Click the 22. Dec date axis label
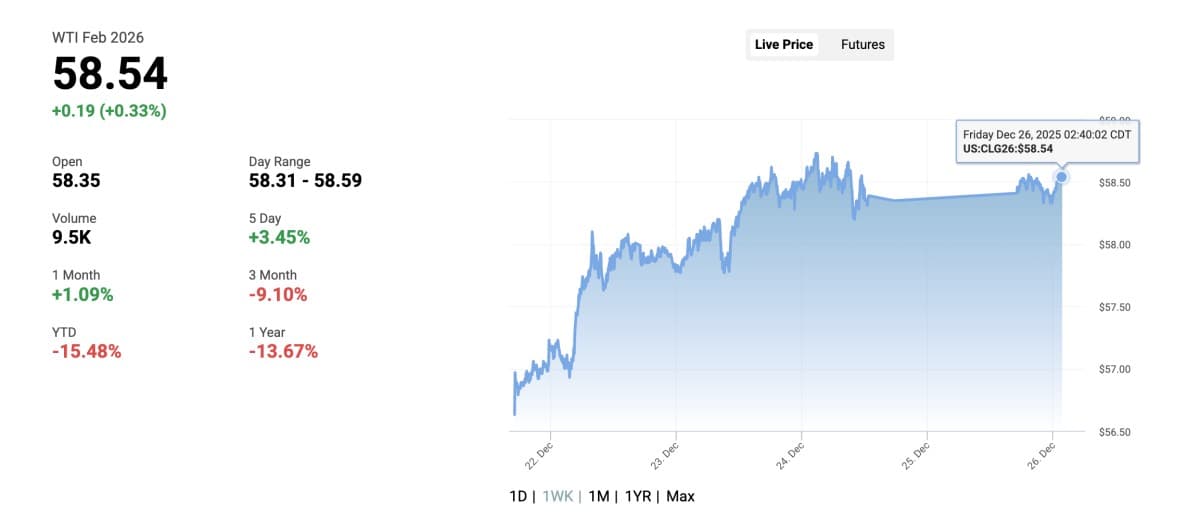This screenshot has height=529, width=1200. 538,455
